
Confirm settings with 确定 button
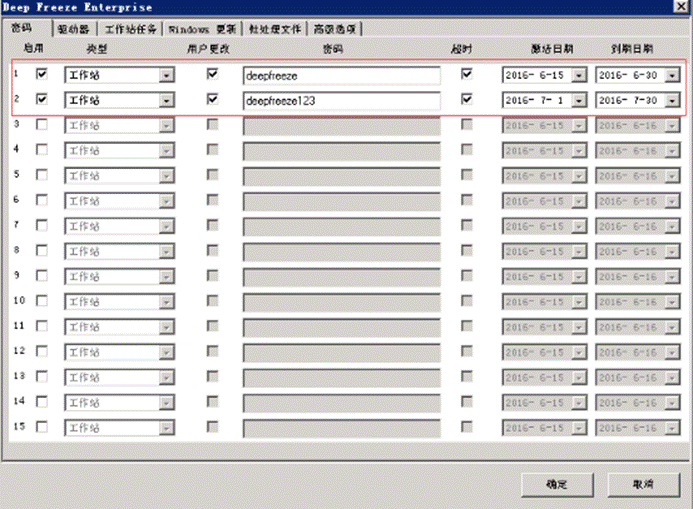(557, 485)
